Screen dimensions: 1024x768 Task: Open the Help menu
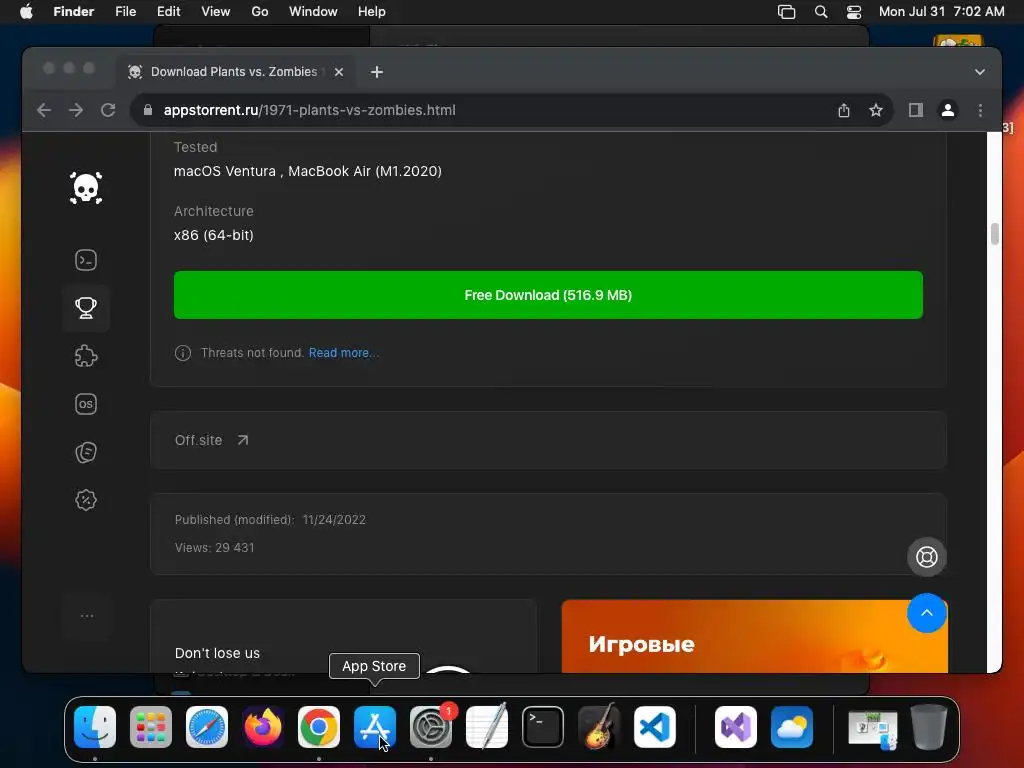point(372,12)
